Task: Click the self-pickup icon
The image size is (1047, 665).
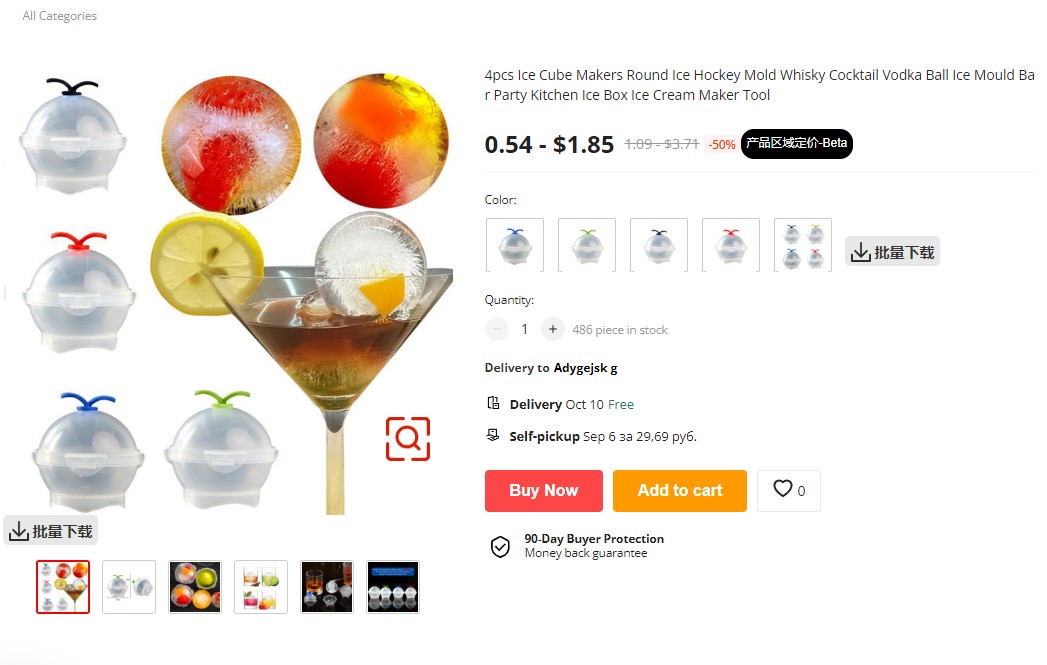Action: pyautogui.click(x=493, y=435)
